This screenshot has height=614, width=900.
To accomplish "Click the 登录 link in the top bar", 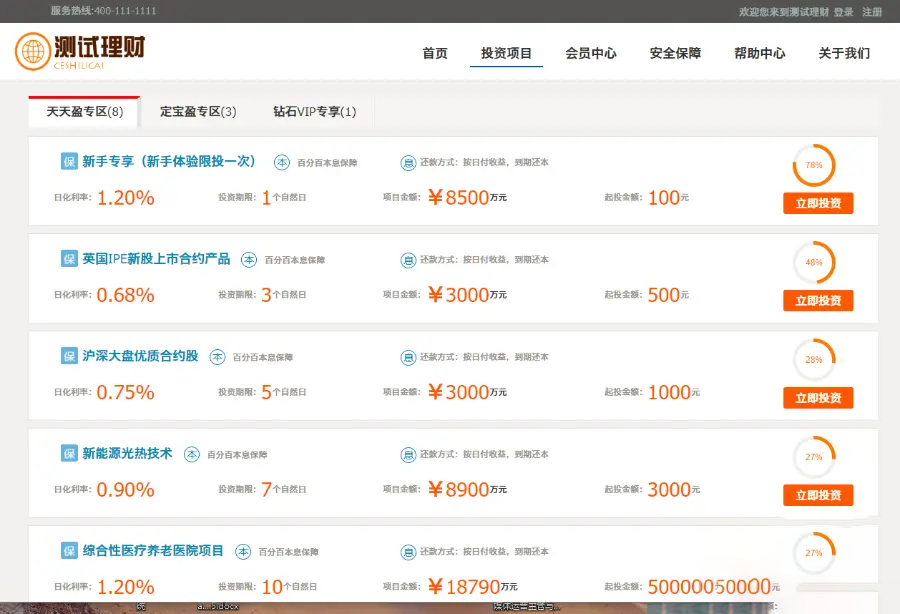I will point(843,12).
